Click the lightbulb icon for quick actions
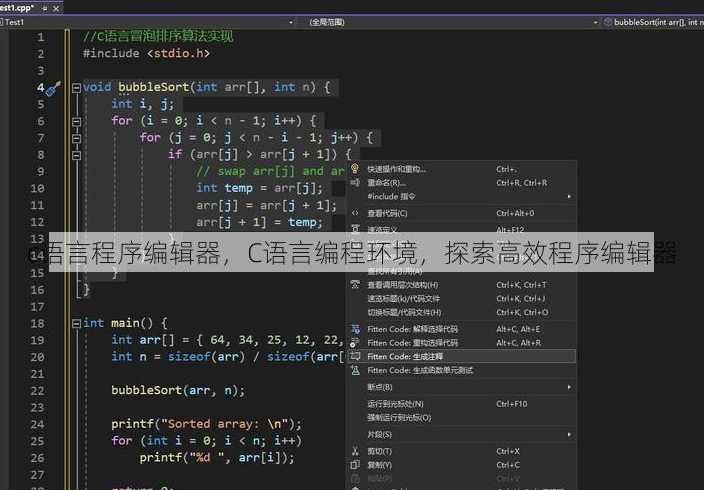Screen dimensions: 704x490 [355, 168]
